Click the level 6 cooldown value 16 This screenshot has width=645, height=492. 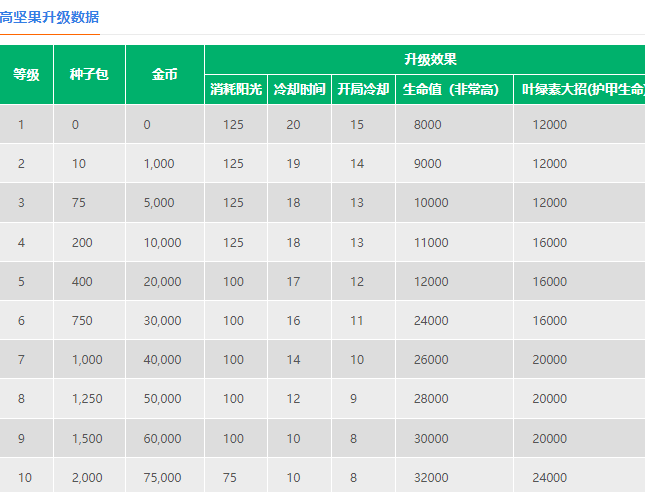point(299,320)
